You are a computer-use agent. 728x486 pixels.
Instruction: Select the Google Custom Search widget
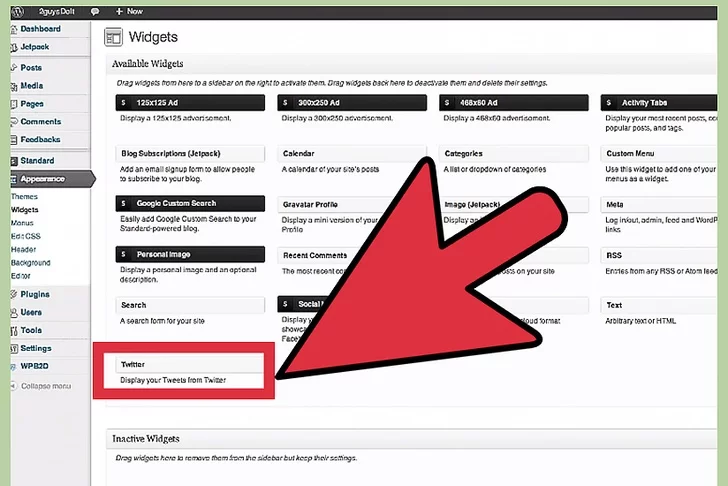pyautogui.click(x=189, y=204)
